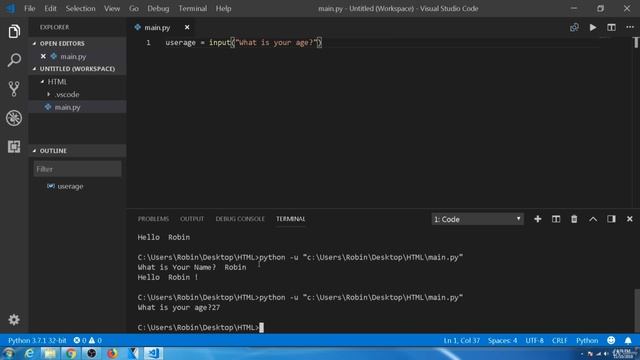Open Internet Explorer from the taskbar
640x360 pixels.
[29, 353]
